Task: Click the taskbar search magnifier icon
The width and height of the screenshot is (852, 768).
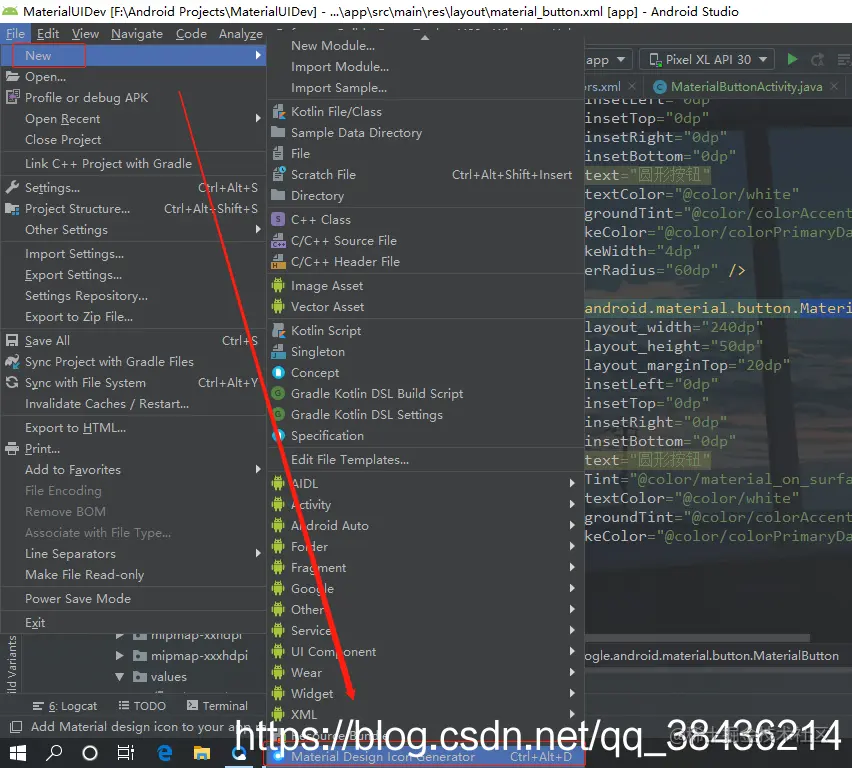Action: tap(54, 753)
